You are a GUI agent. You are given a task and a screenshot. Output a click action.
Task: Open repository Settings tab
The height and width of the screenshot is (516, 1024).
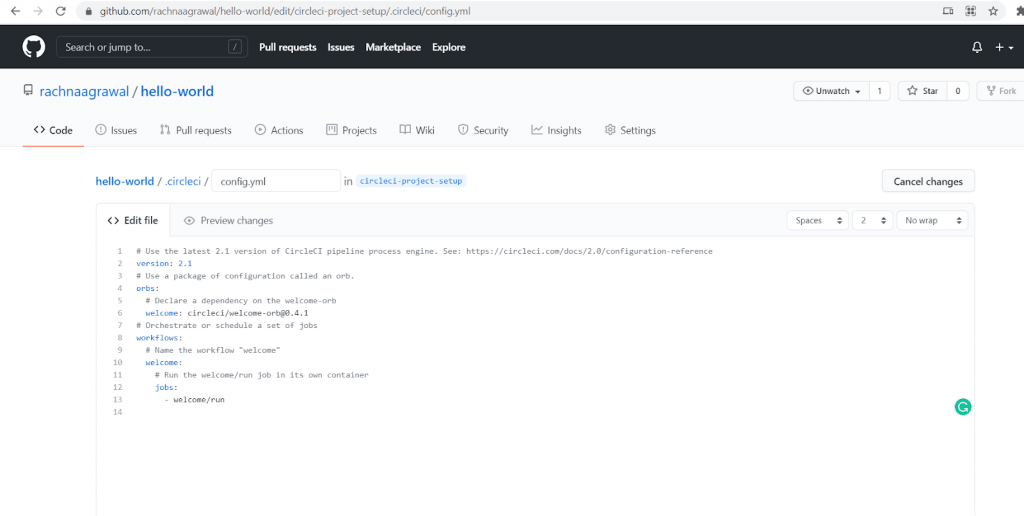630,130
